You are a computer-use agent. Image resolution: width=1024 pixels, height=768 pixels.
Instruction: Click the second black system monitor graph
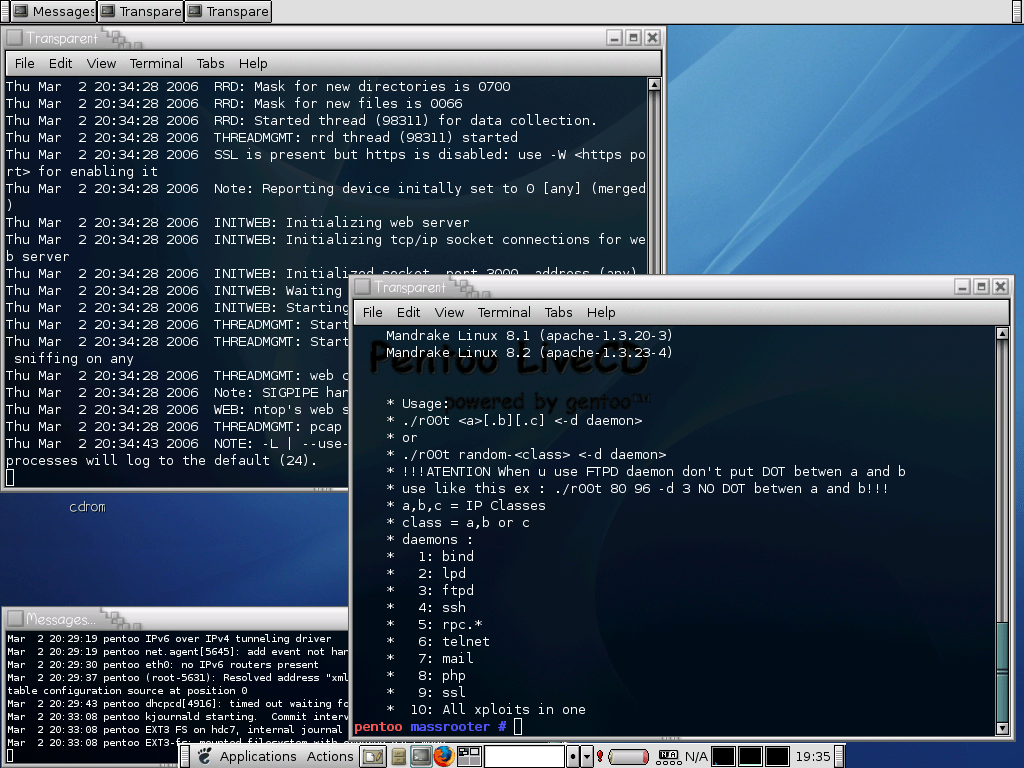point(750,756)
